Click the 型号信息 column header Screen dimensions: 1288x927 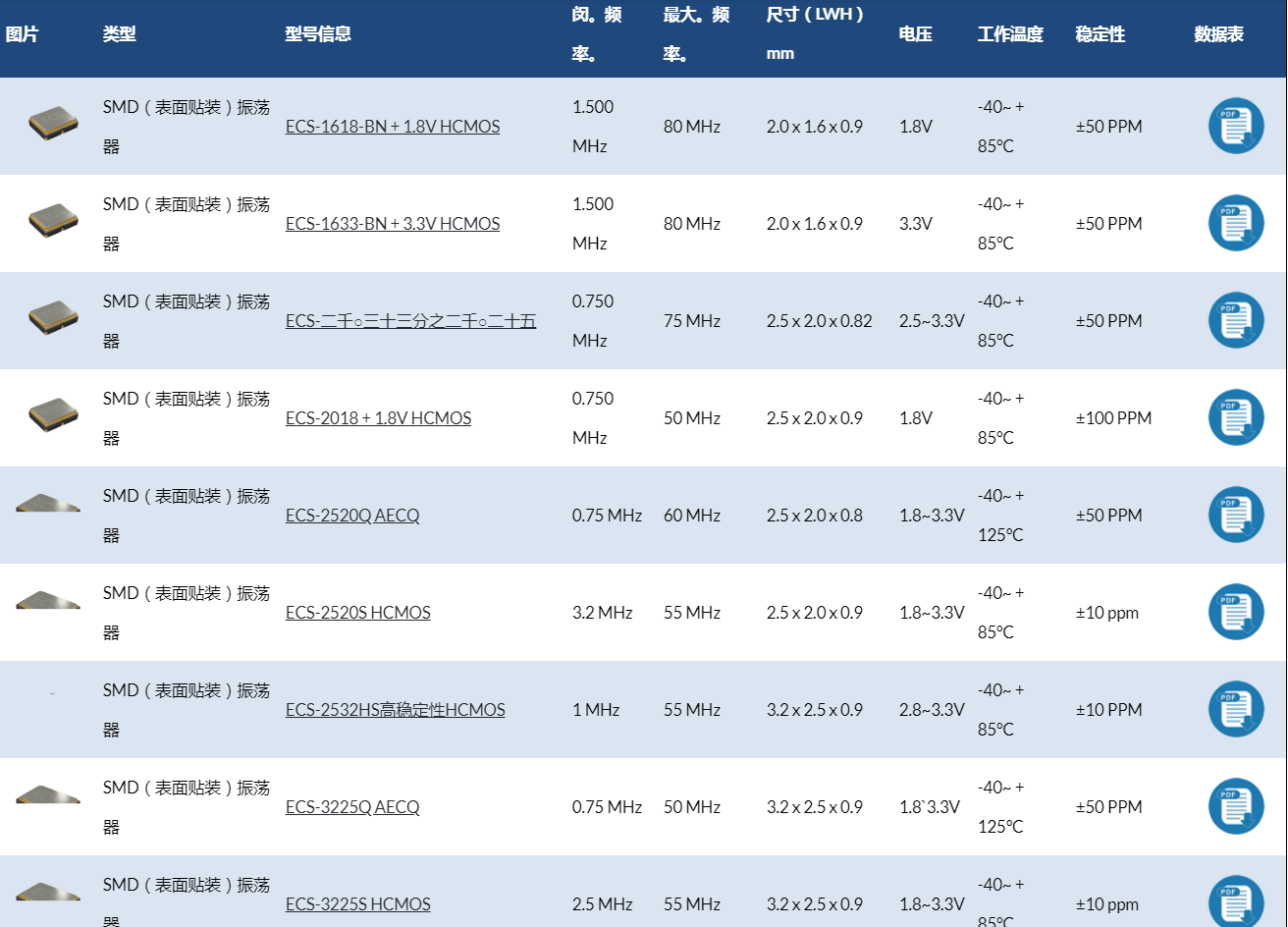318,34
